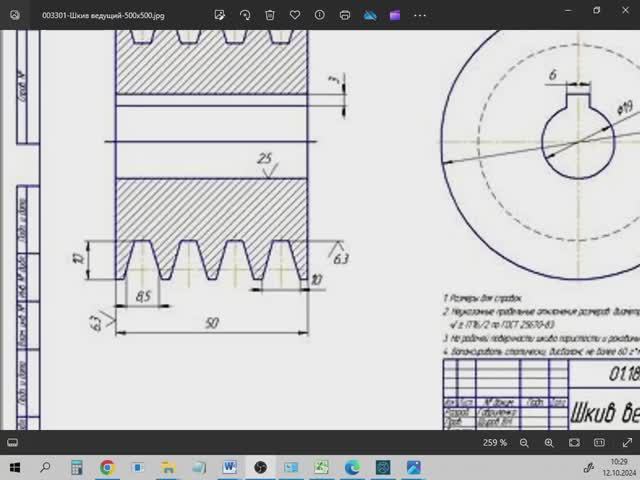Open taskbar Search magnifier
640x480 pixels.
[45, 467]
